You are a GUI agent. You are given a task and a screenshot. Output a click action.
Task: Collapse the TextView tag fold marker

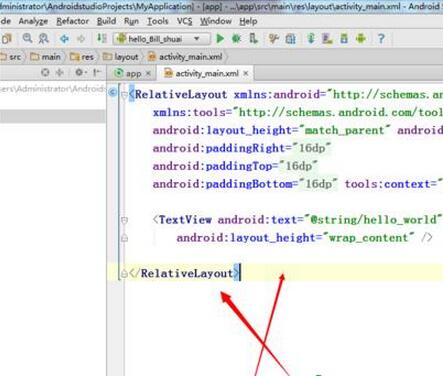click(124, 220)
